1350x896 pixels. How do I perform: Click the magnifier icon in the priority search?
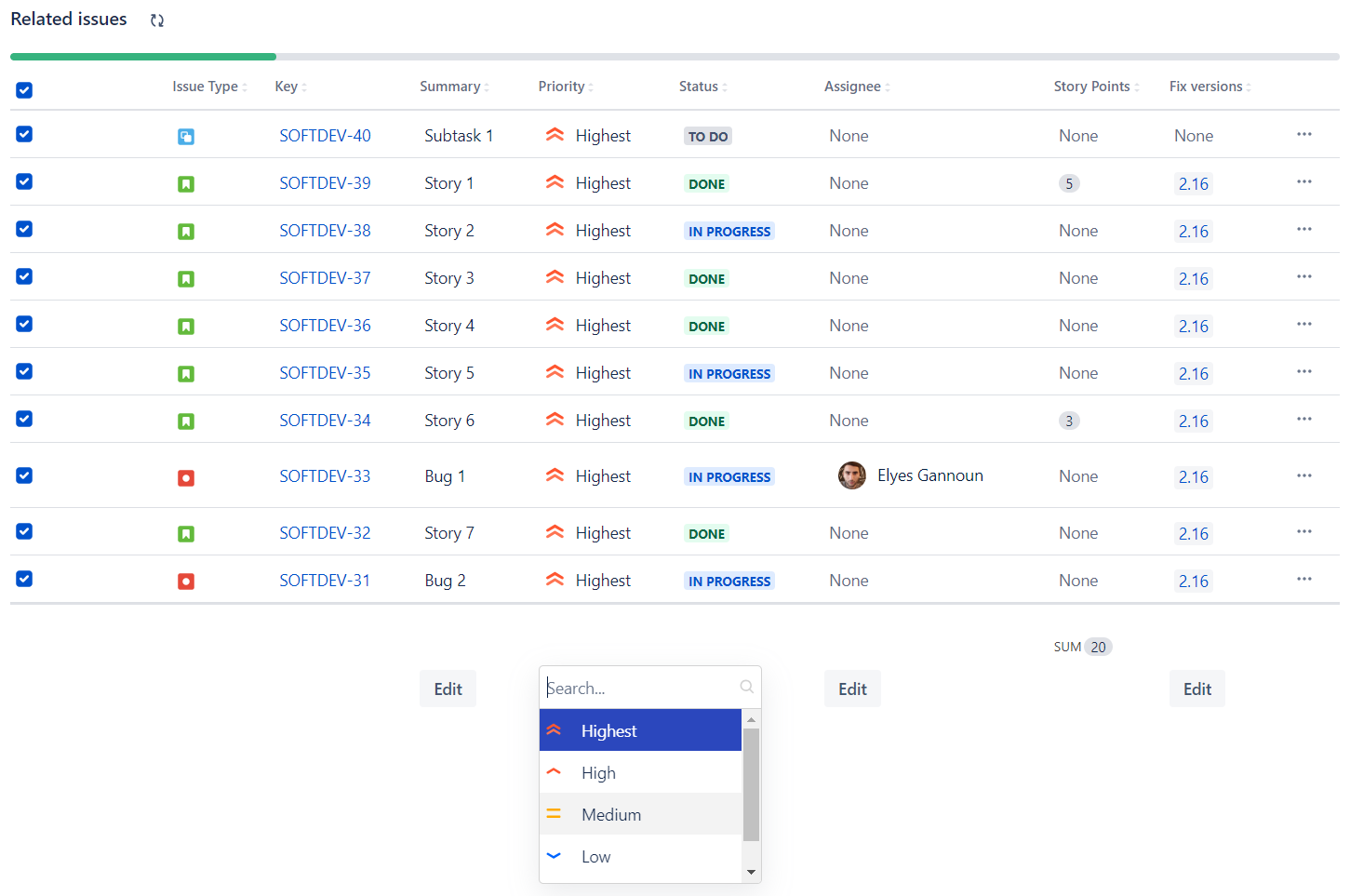tap(746, 688)
